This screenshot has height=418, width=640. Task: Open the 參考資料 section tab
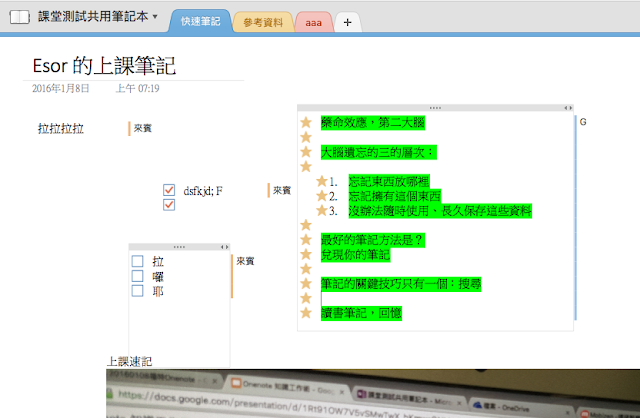[263, 22]
